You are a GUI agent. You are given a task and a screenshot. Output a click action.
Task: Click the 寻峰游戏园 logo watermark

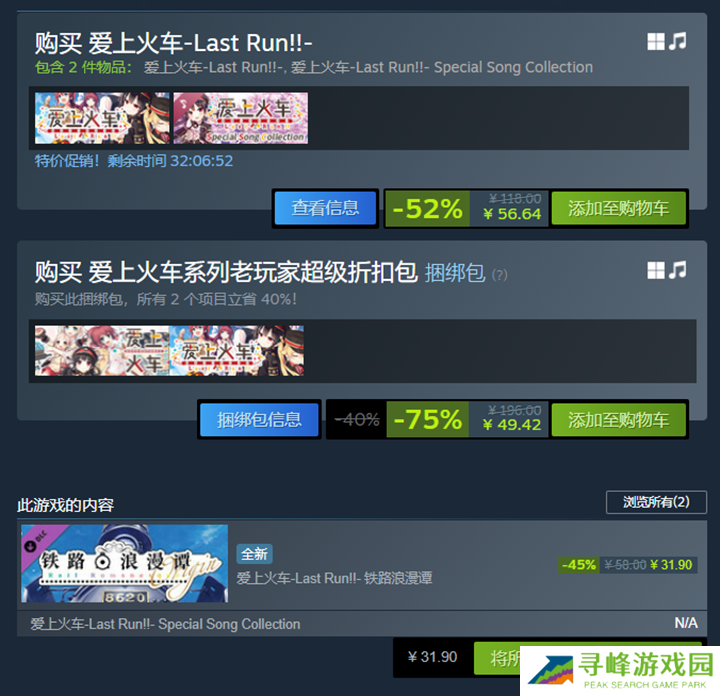(x=620, y=671)
